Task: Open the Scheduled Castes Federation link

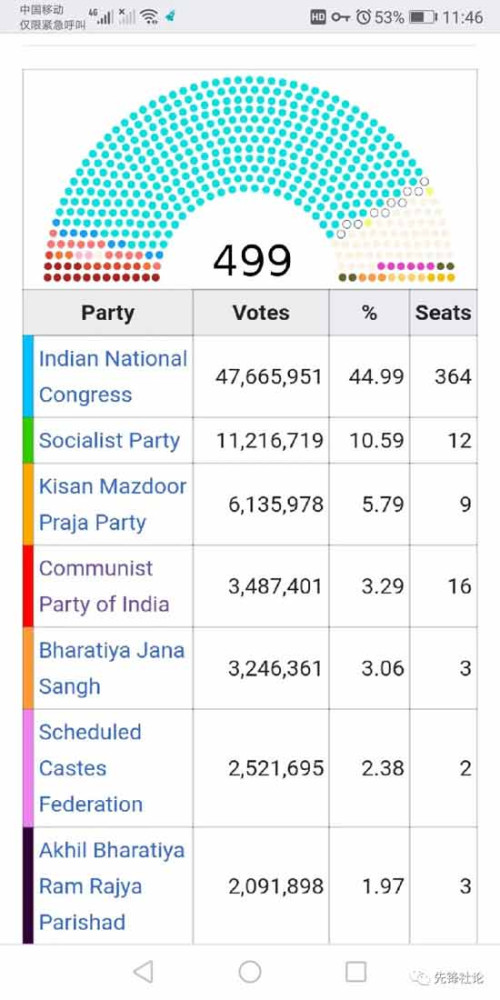Action: [x=91, y=768]
